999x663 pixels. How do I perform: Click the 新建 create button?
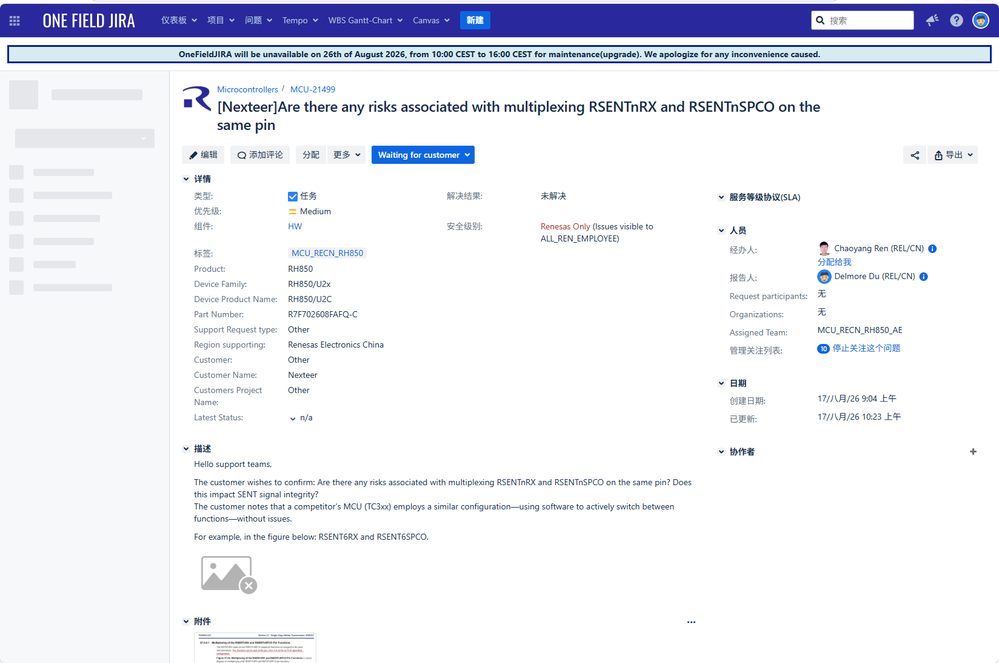[475, 20]
